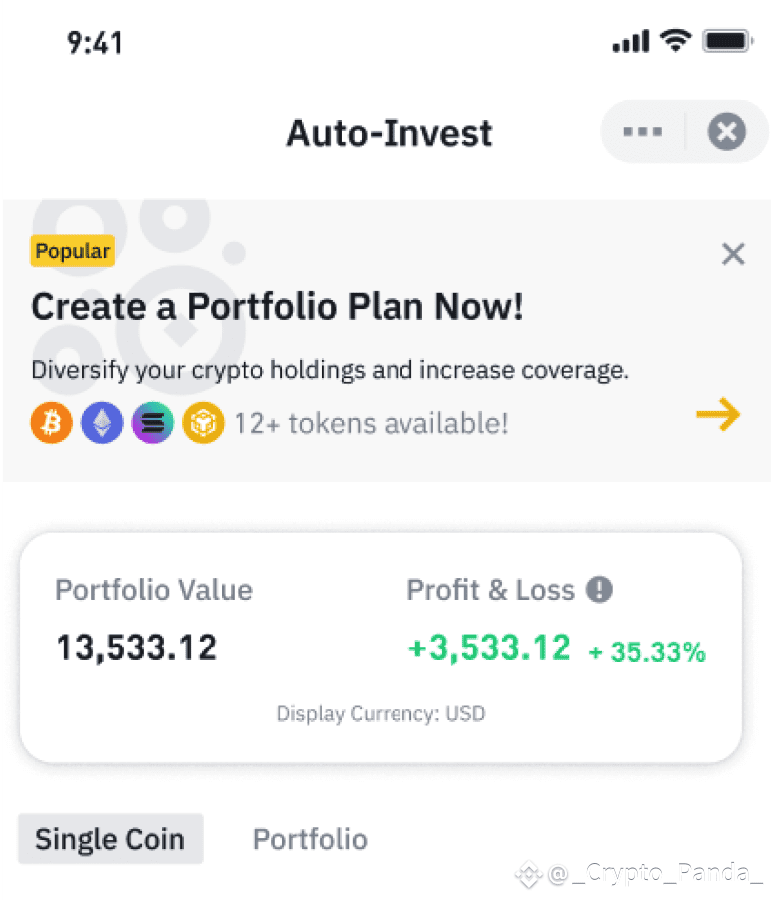Change the Display Currency: USD setting

381,713
